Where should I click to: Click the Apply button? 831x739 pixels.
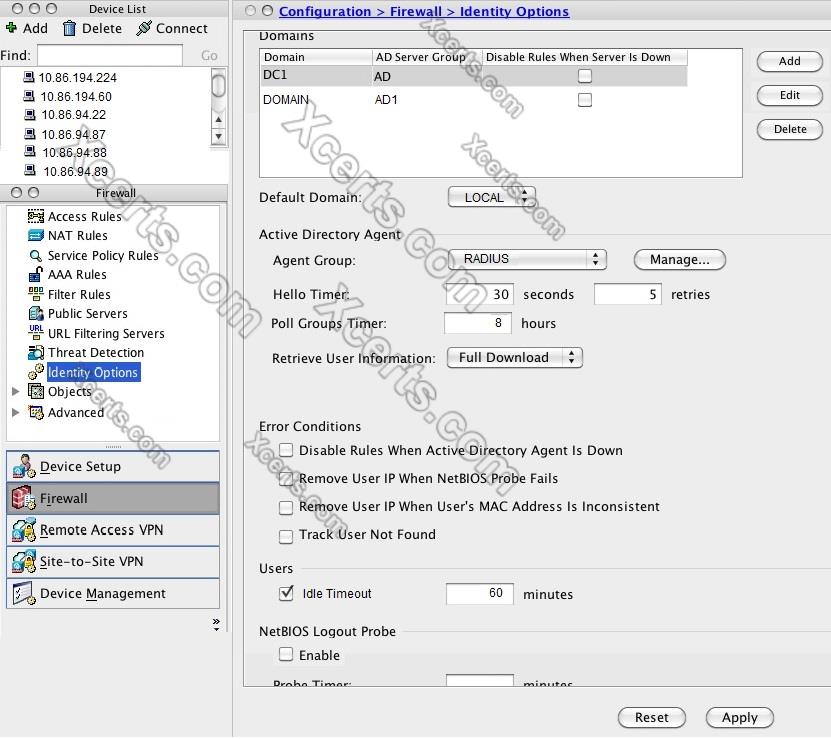coord(739,718)
